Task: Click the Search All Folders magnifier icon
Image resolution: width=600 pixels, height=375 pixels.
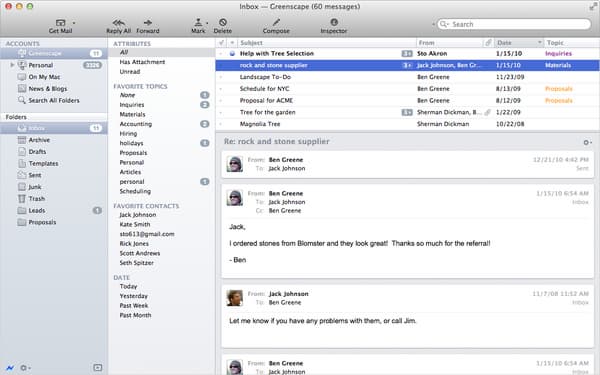Action: point(22,100)
